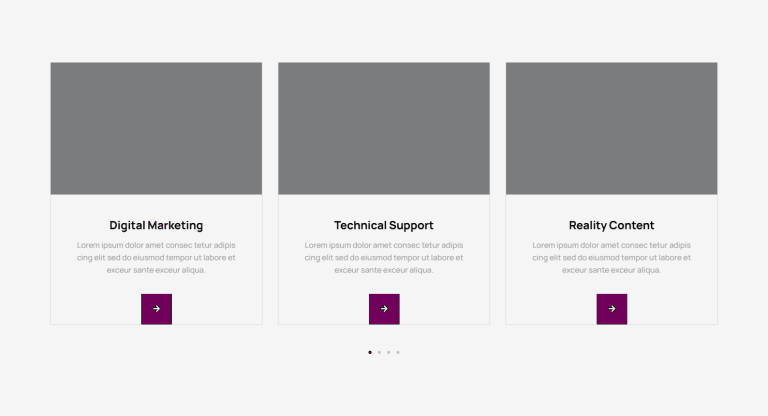Click the arrow button under Reality Content
The height and width of the screenshot is (416, 768).
click(612, 309)
